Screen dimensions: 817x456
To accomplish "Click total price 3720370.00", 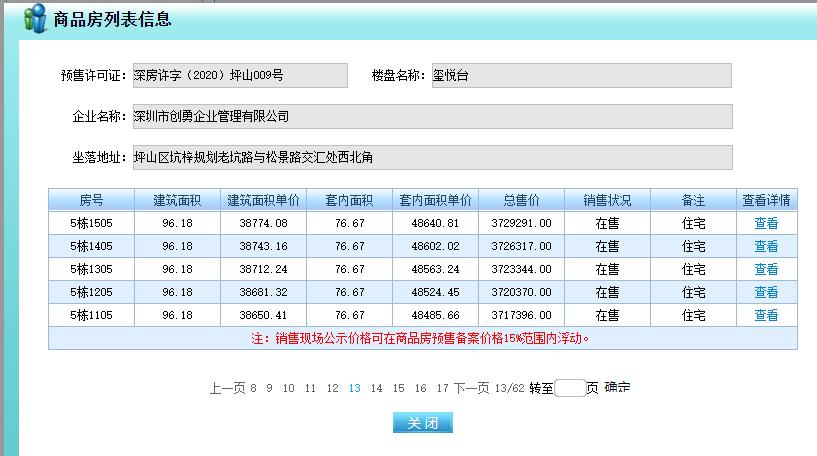I will [521, 292].
